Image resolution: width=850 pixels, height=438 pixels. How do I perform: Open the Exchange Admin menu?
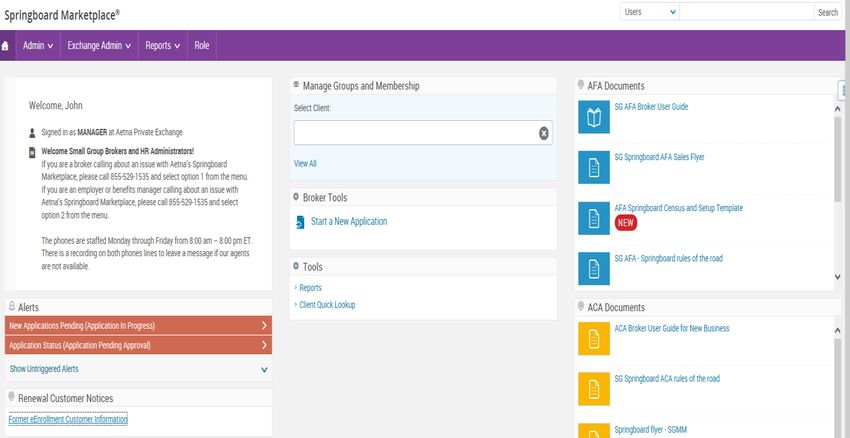(99, 46)
